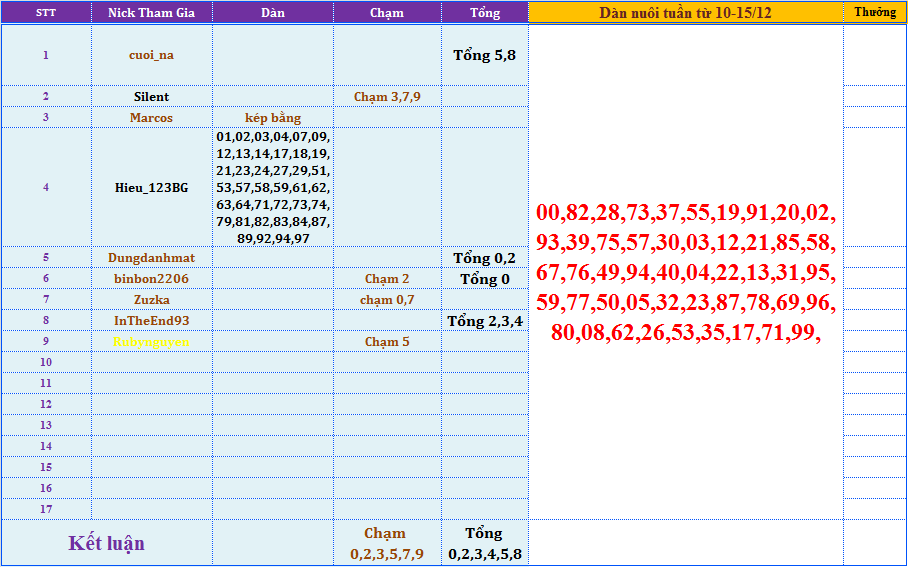The image size is (908, 567).
Task: Select the conclusion Chạm 0,2,3,5,7,9 cell
Action: 387,543
